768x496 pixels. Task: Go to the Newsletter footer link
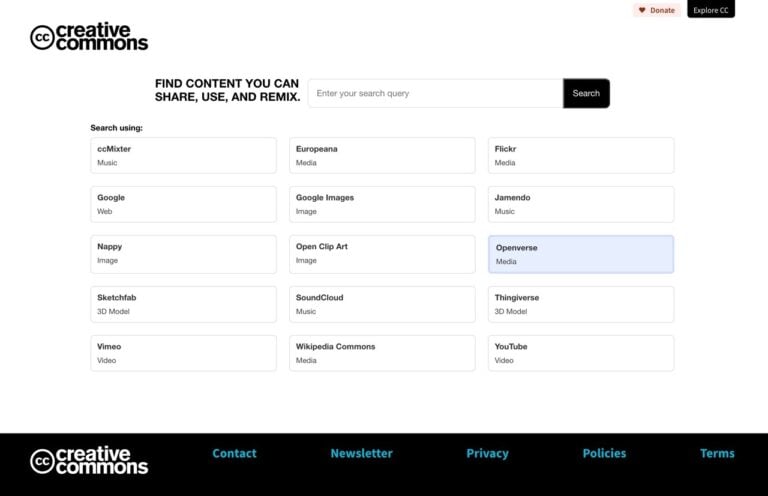click(x=361, y=453)
